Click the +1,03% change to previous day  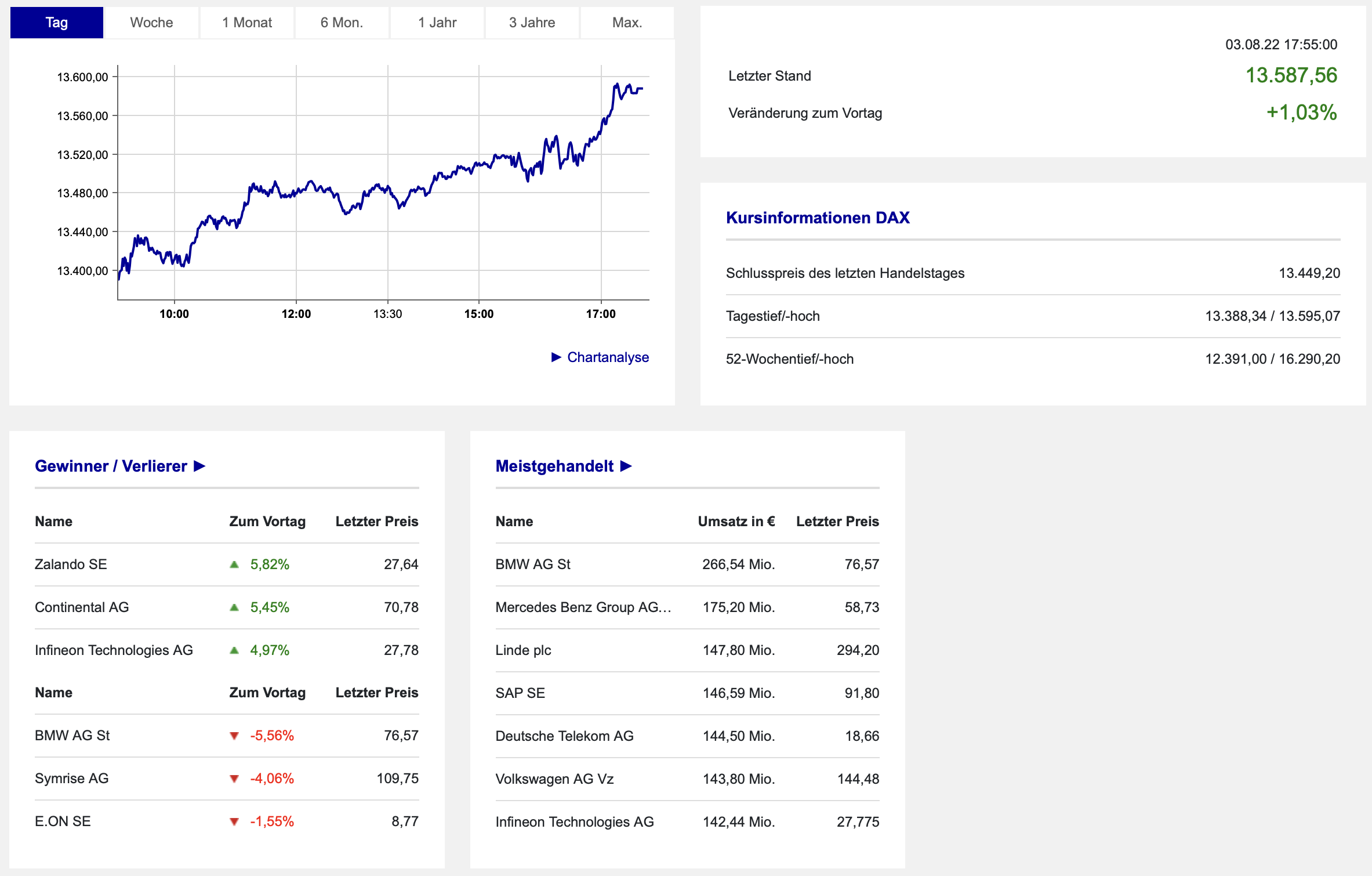click(1302, 113)
